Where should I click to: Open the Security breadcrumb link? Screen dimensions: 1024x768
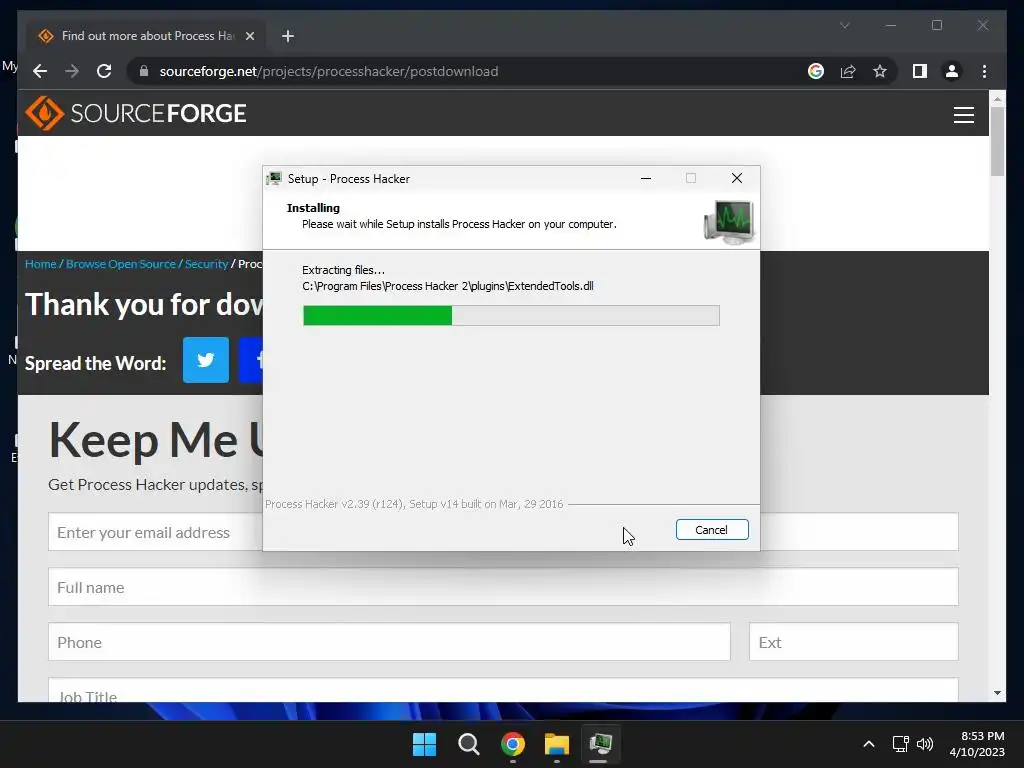pos(206,264)
